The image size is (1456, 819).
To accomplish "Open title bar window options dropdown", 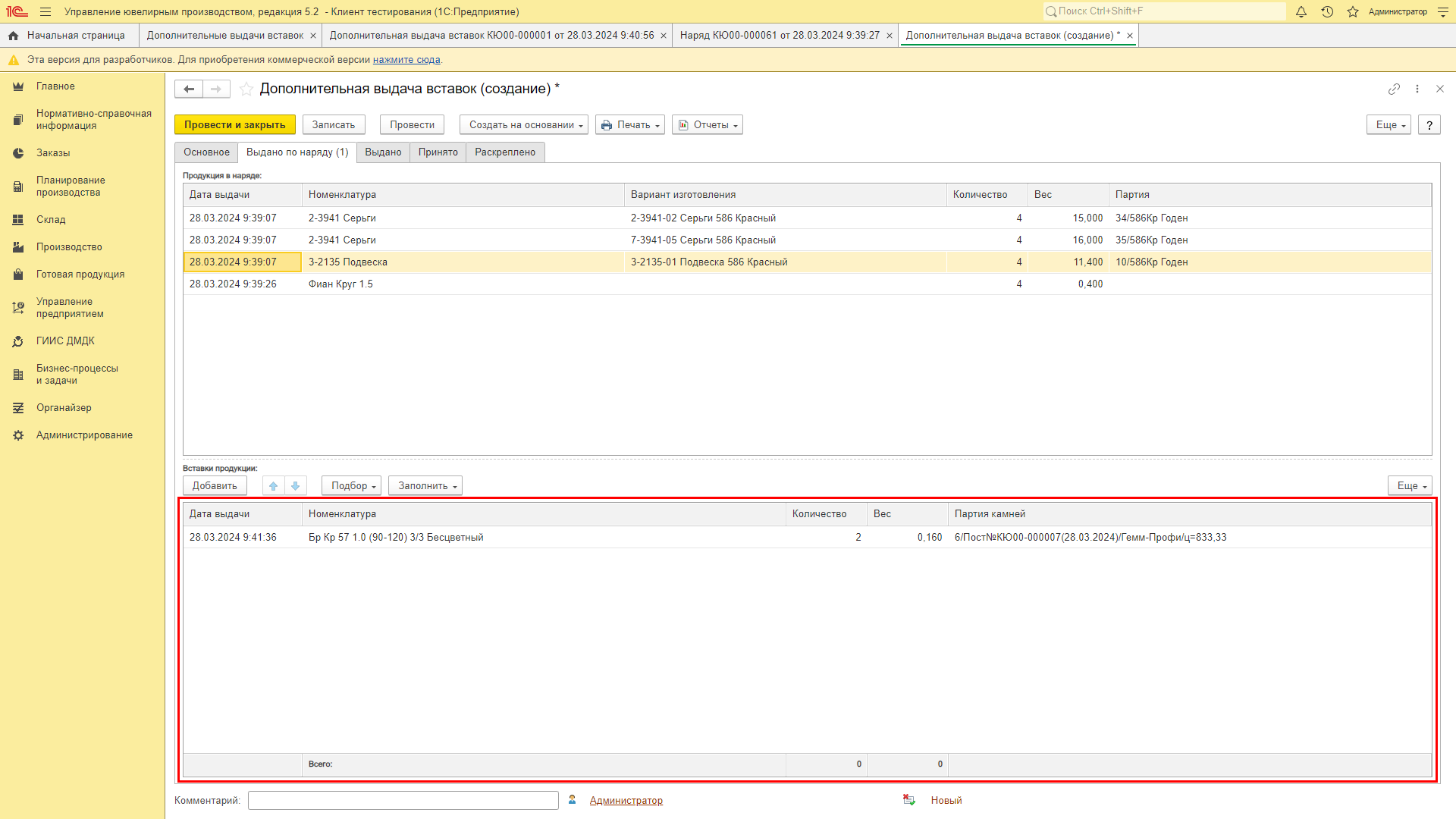I will [1442, 11].
